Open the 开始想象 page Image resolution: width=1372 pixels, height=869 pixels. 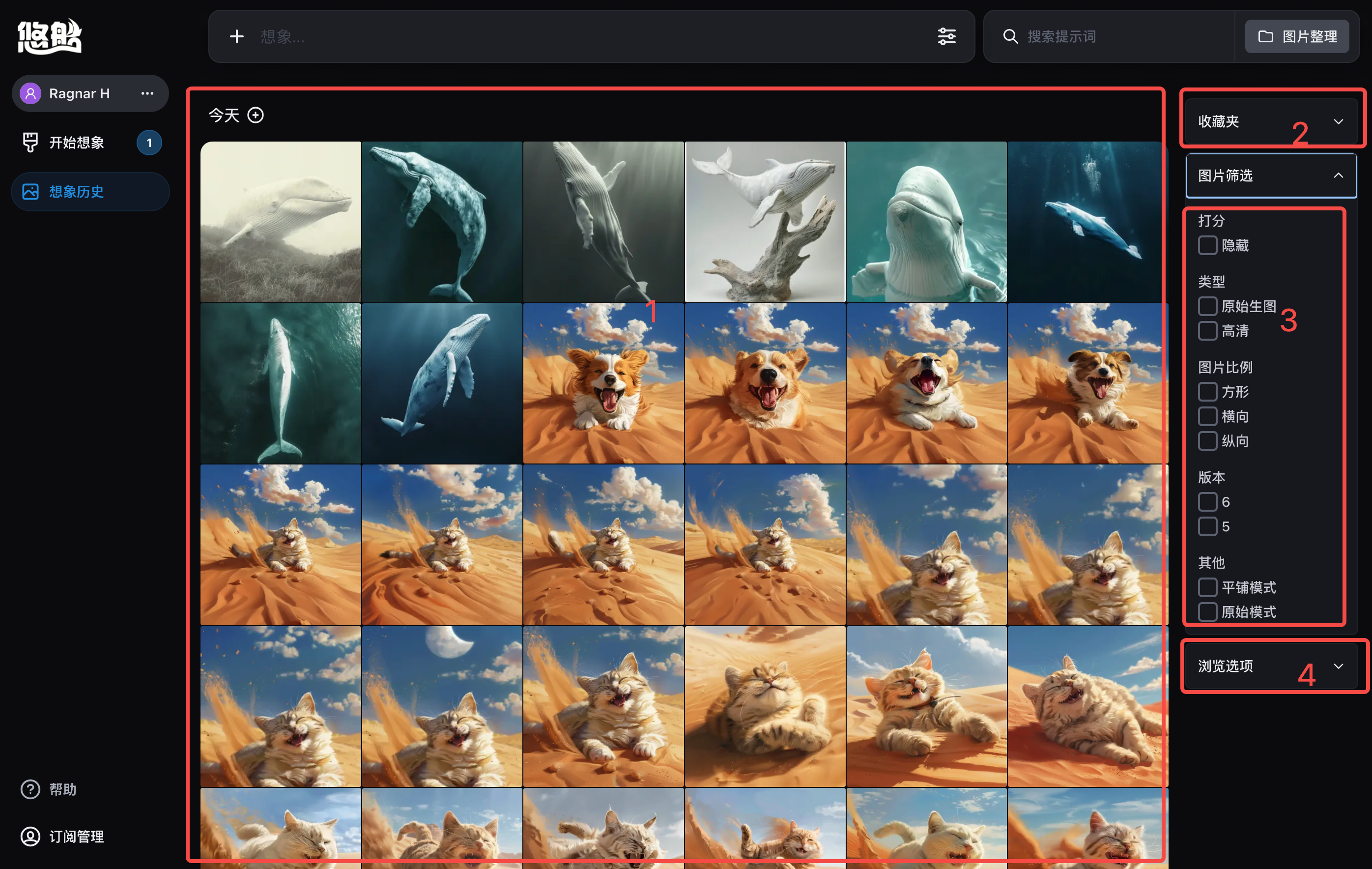click(x=90, y=143)
